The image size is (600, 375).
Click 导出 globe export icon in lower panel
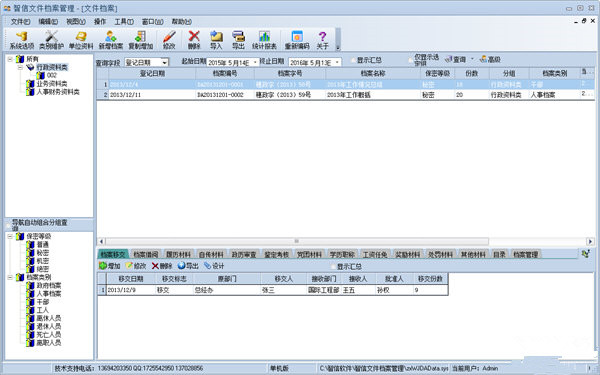pyautogui.click(x=188, y=266)
